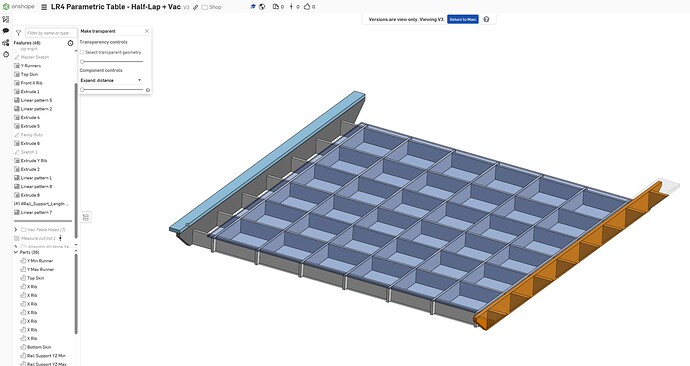This screenshot has width=690, height=366.
Task: Click the Return to Main button
Action: (x=462, y=19)
